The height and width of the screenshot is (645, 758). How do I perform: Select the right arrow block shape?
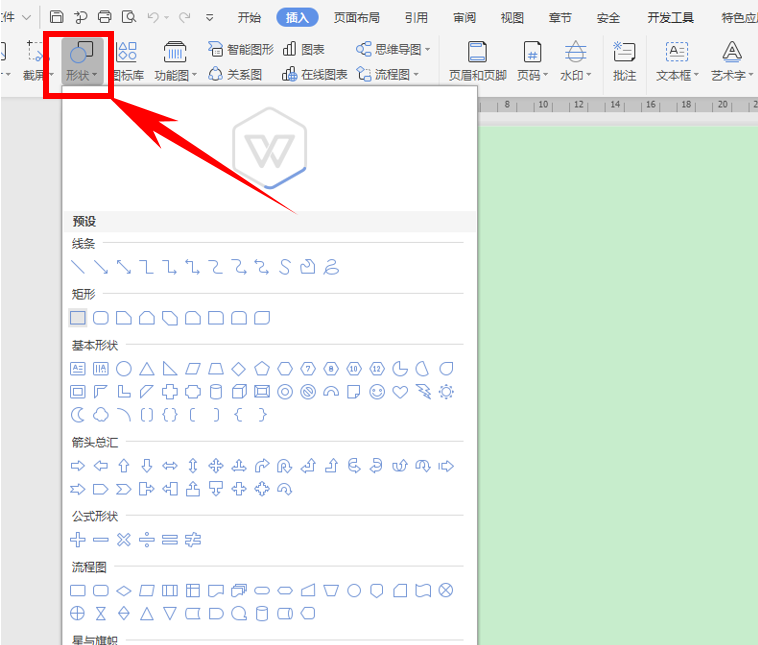pos(78,466)
